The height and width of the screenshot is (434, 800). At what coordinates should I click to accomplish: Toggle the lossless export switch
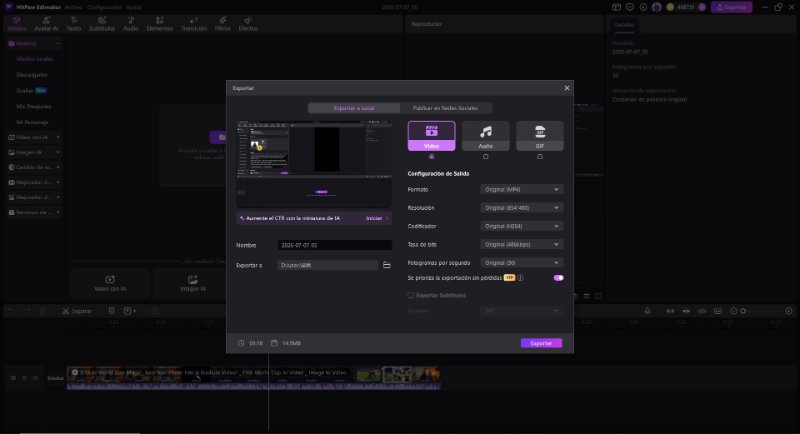point(558,278)
